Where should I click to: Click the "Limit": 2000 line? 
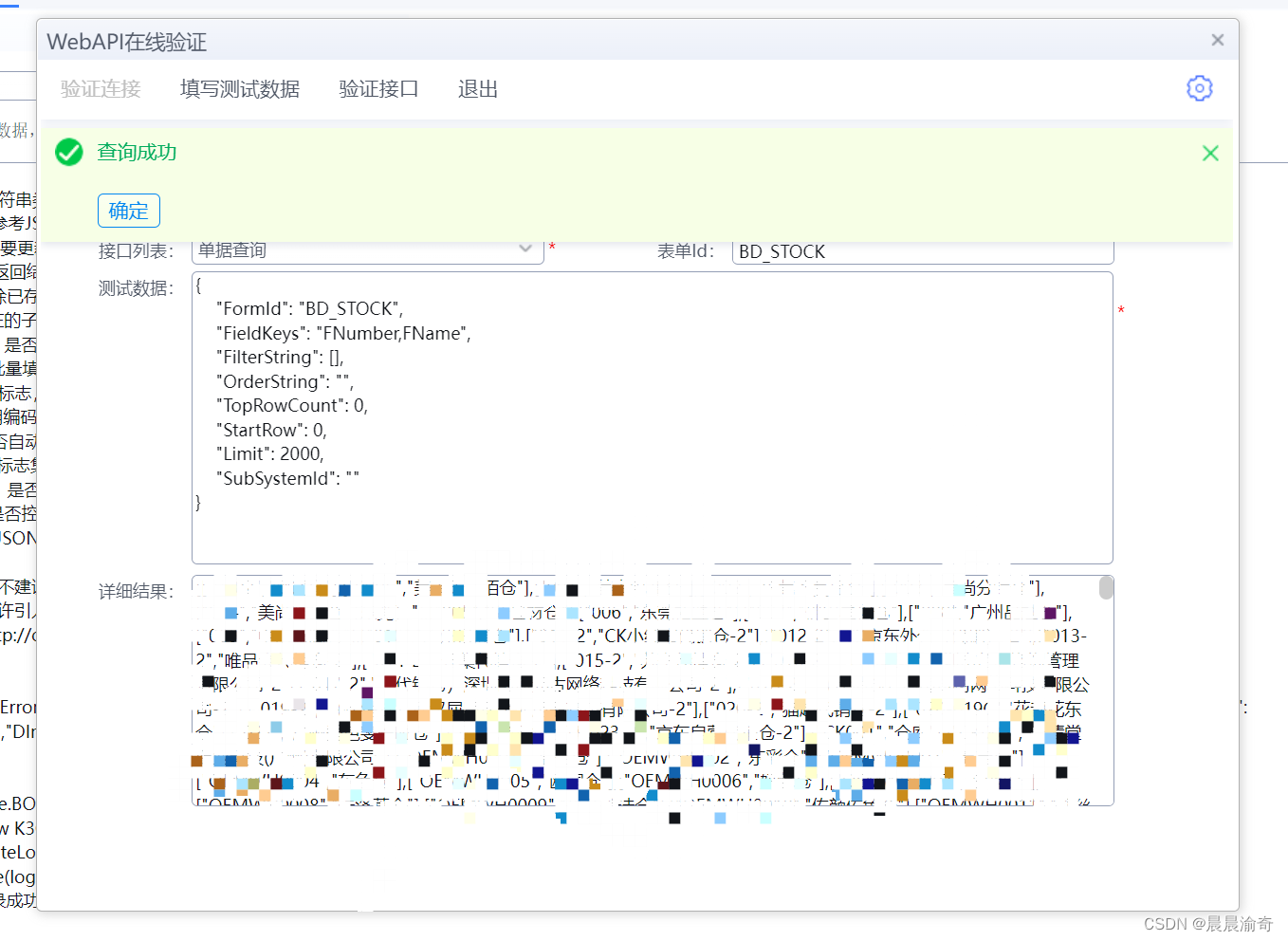click(270, 454)
